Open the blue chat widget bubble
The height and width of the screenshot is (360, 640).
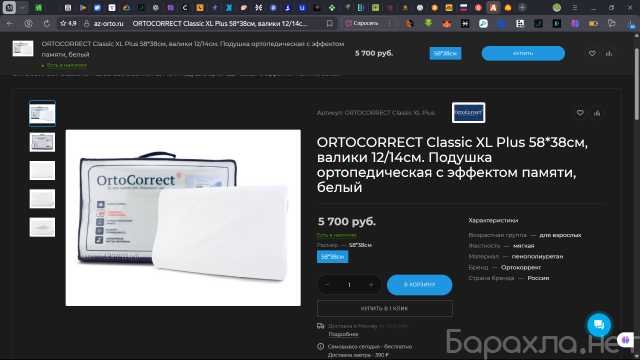599,324
